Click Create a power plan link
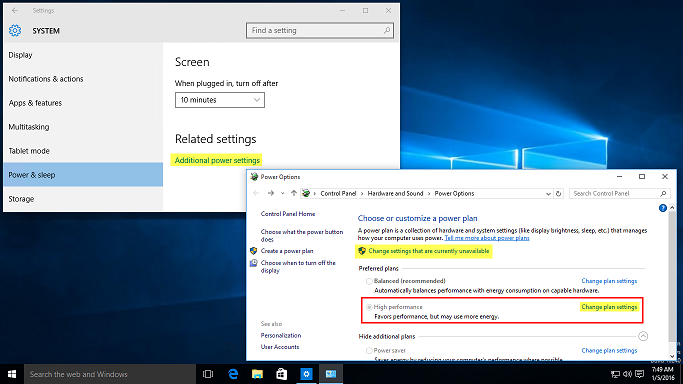The width and height of the screenshot is (683, 384). click(287, 251)
